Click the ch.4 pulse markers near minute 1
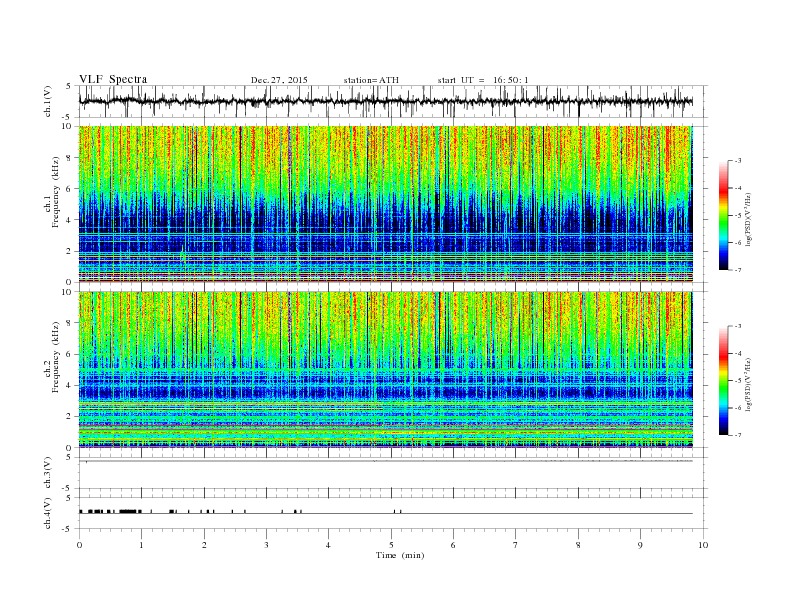 point(130,511)
